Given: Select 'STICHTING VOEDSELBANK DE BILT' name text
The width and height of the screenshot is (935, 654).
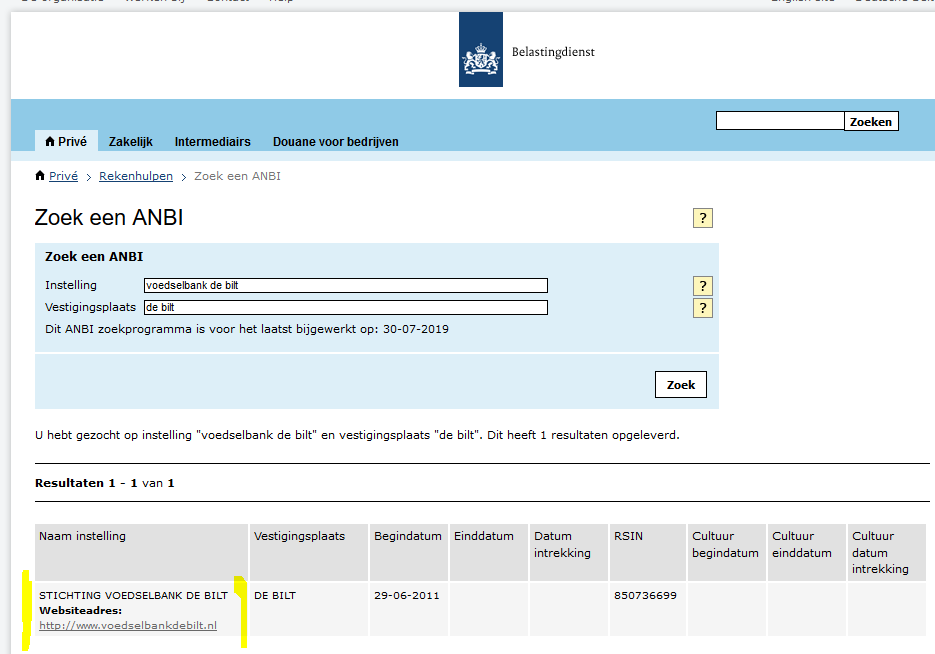Looking at the screenshot, I should [134, 595].
